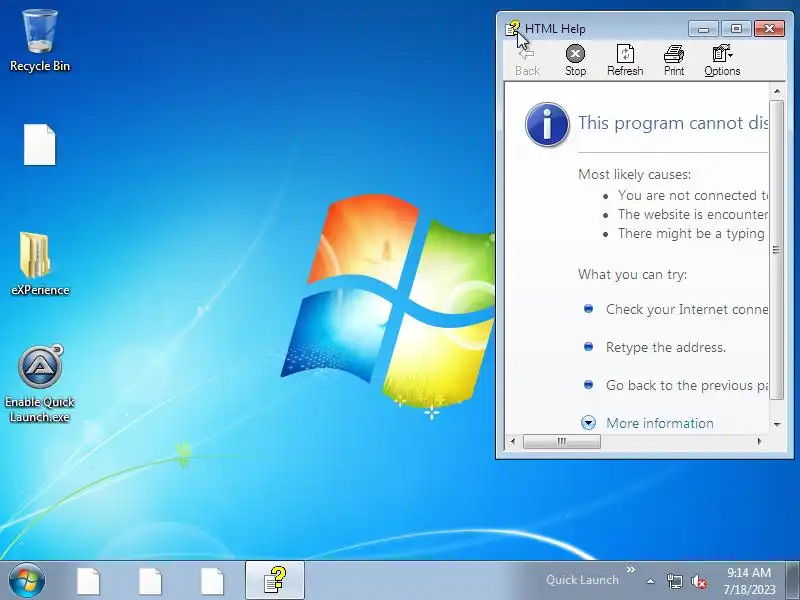
Task: Maximize the HTML Help window
Action: (736, 29)
